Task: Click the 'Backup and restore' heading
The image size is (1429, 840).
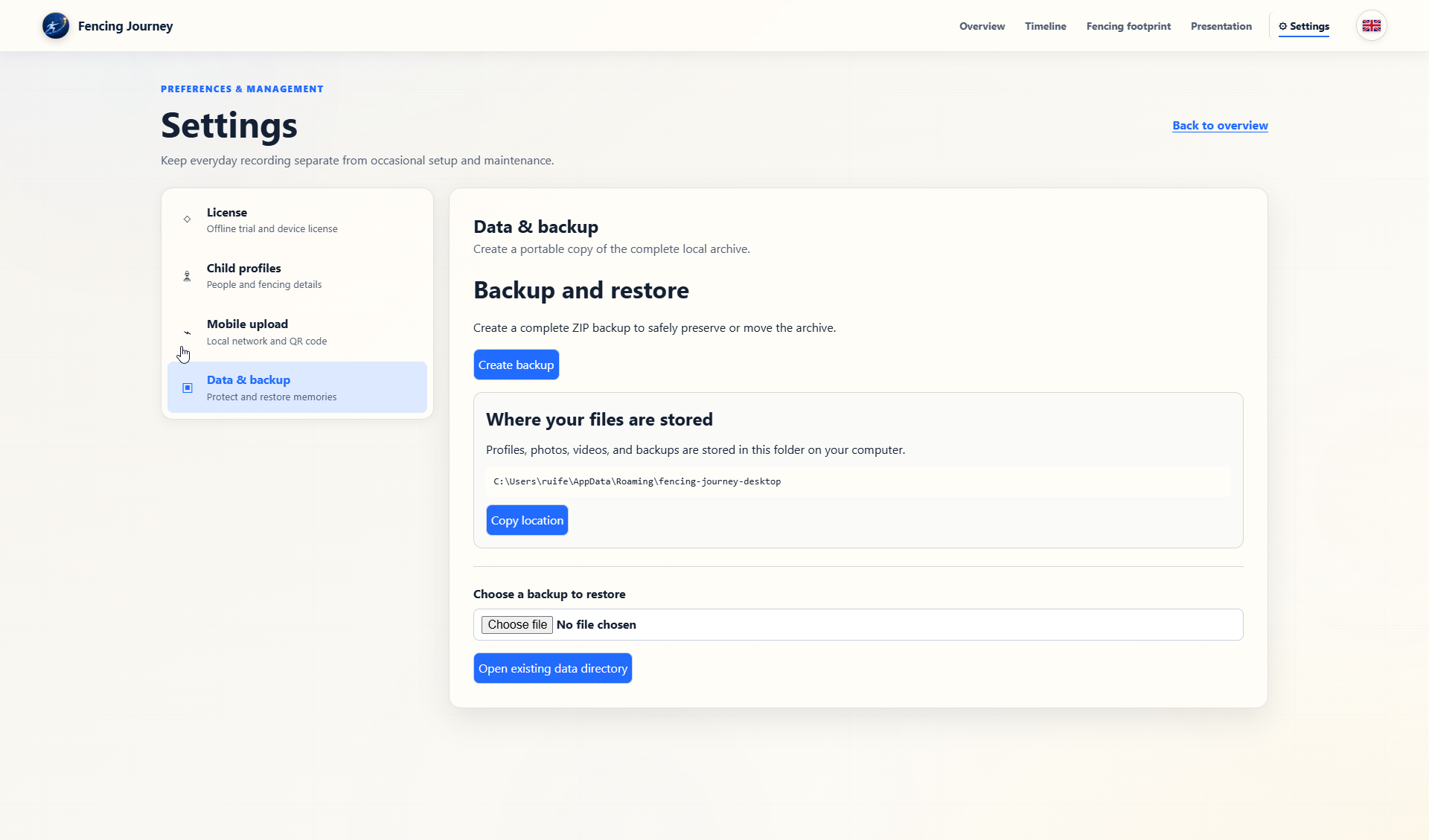Action: coord(581,290)
